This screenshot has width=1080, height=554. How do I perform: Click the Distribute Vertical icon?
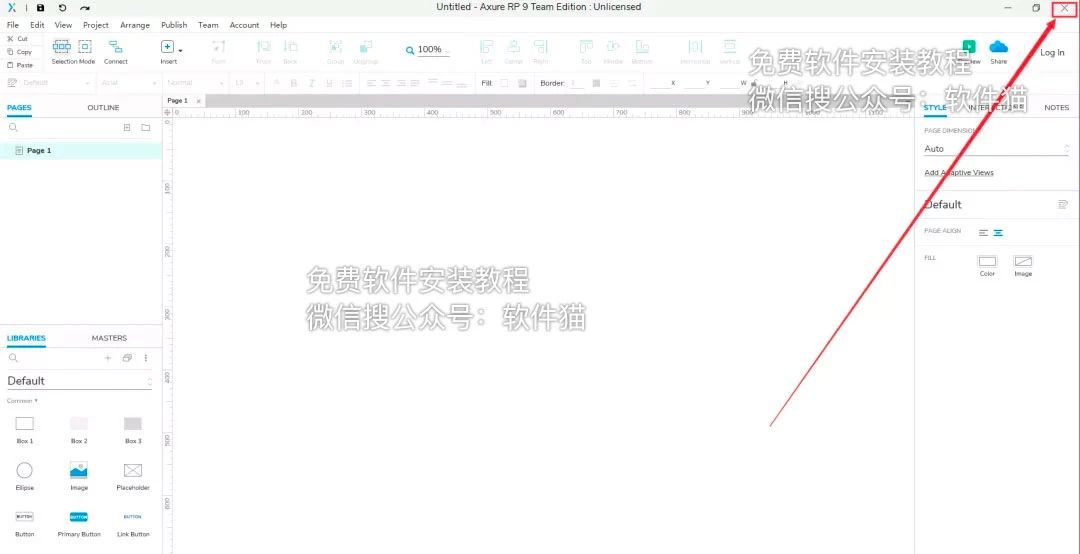(729, 47)
